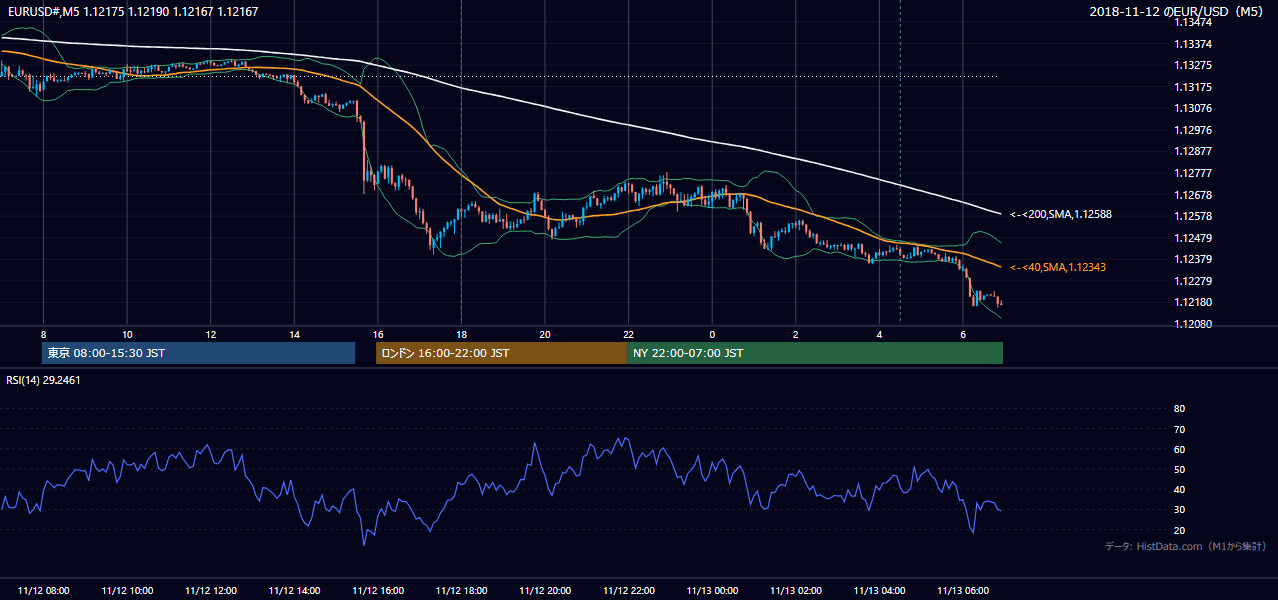The image size is (1278, 600).
Task: Click the 11/12 22:00 date label
Action: pyautogui.click(x=629, y=591)
